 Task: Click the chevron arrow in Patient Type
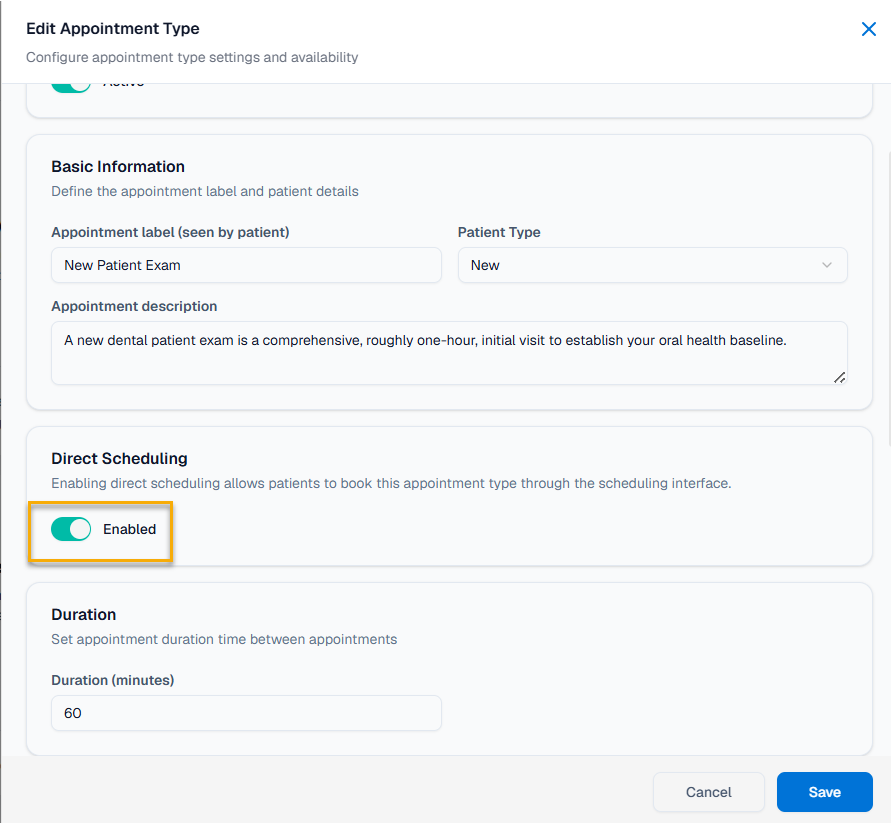click(x=826, y=265)
